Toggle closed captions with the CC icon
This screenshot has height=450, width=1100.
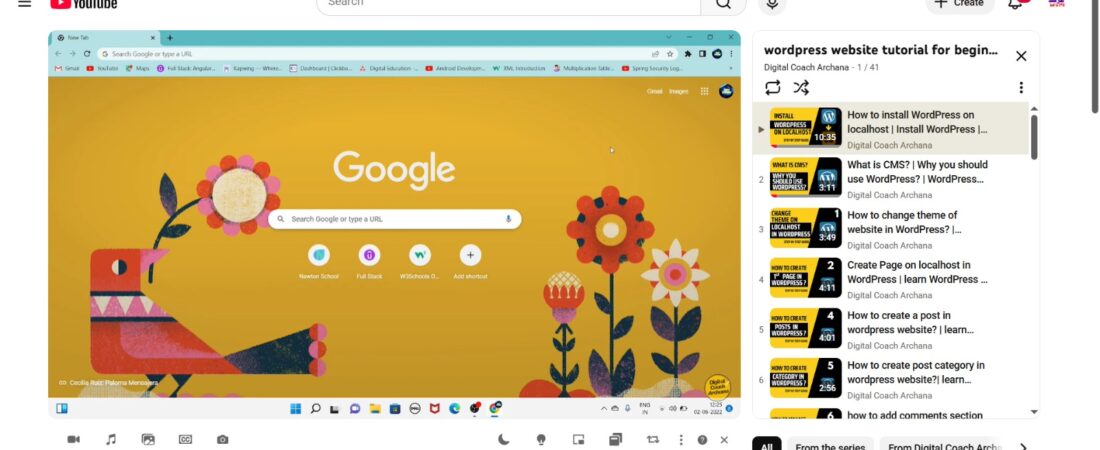tap(185, 439)
